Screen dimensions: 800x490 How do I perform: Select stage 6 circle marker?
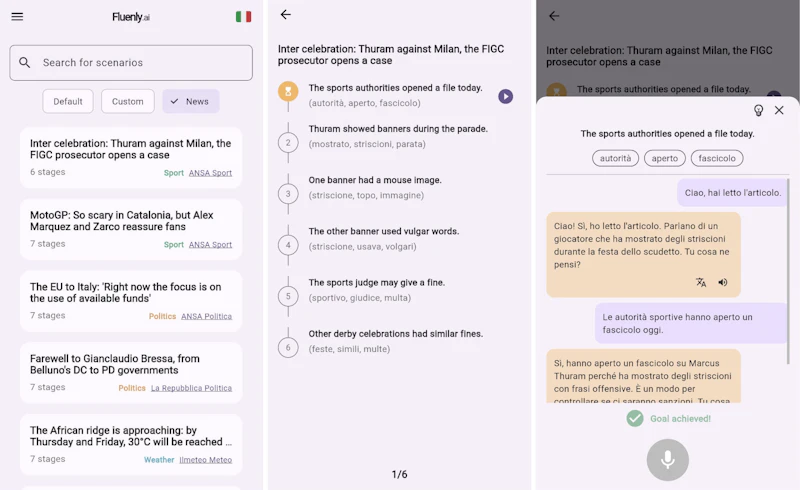[288, 348]
